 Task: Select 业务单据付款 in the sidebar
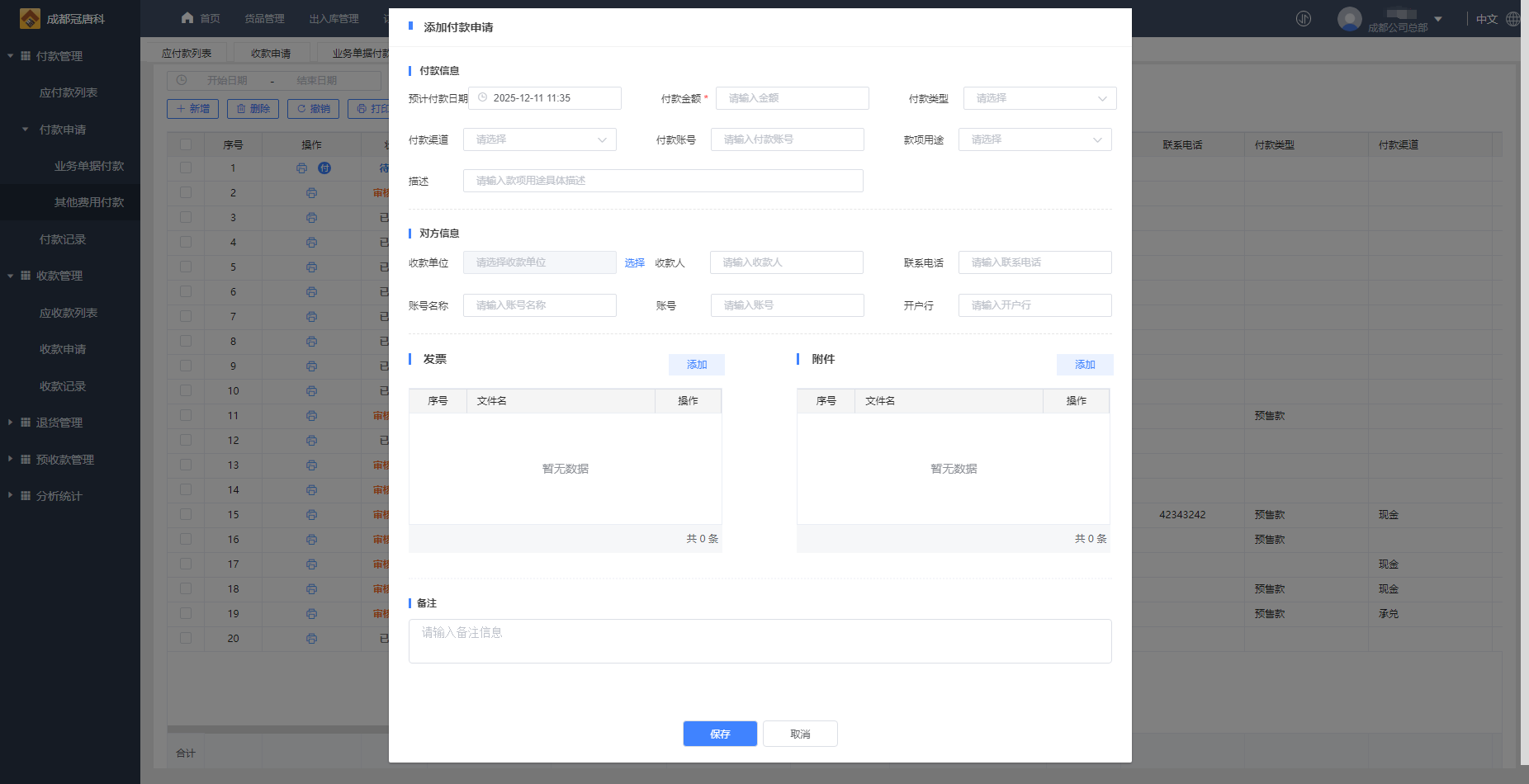(89, 166)
